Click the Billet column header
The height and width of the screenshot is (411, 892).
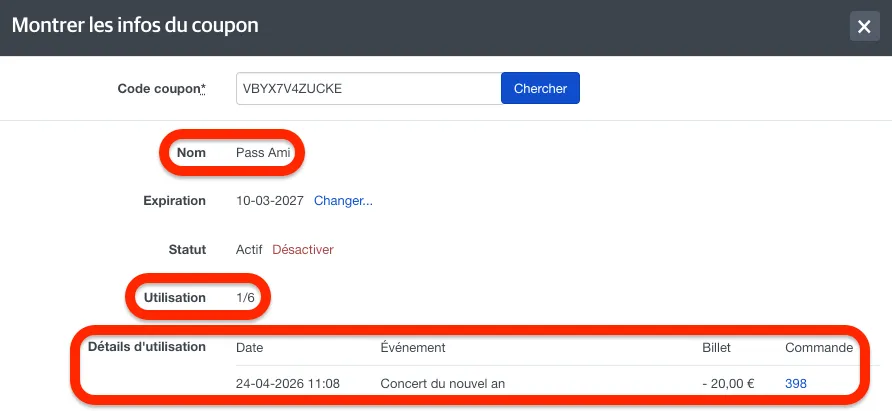717,348
